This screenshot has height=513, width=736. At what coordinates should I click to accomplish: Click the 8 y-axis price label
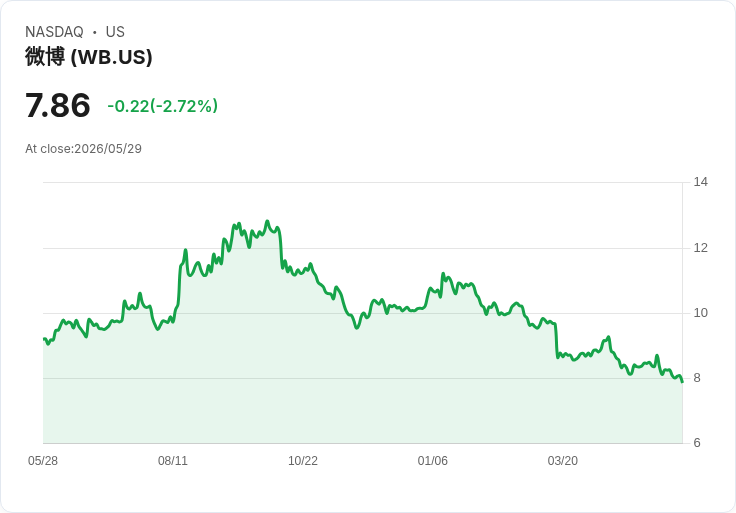[697, 378]
